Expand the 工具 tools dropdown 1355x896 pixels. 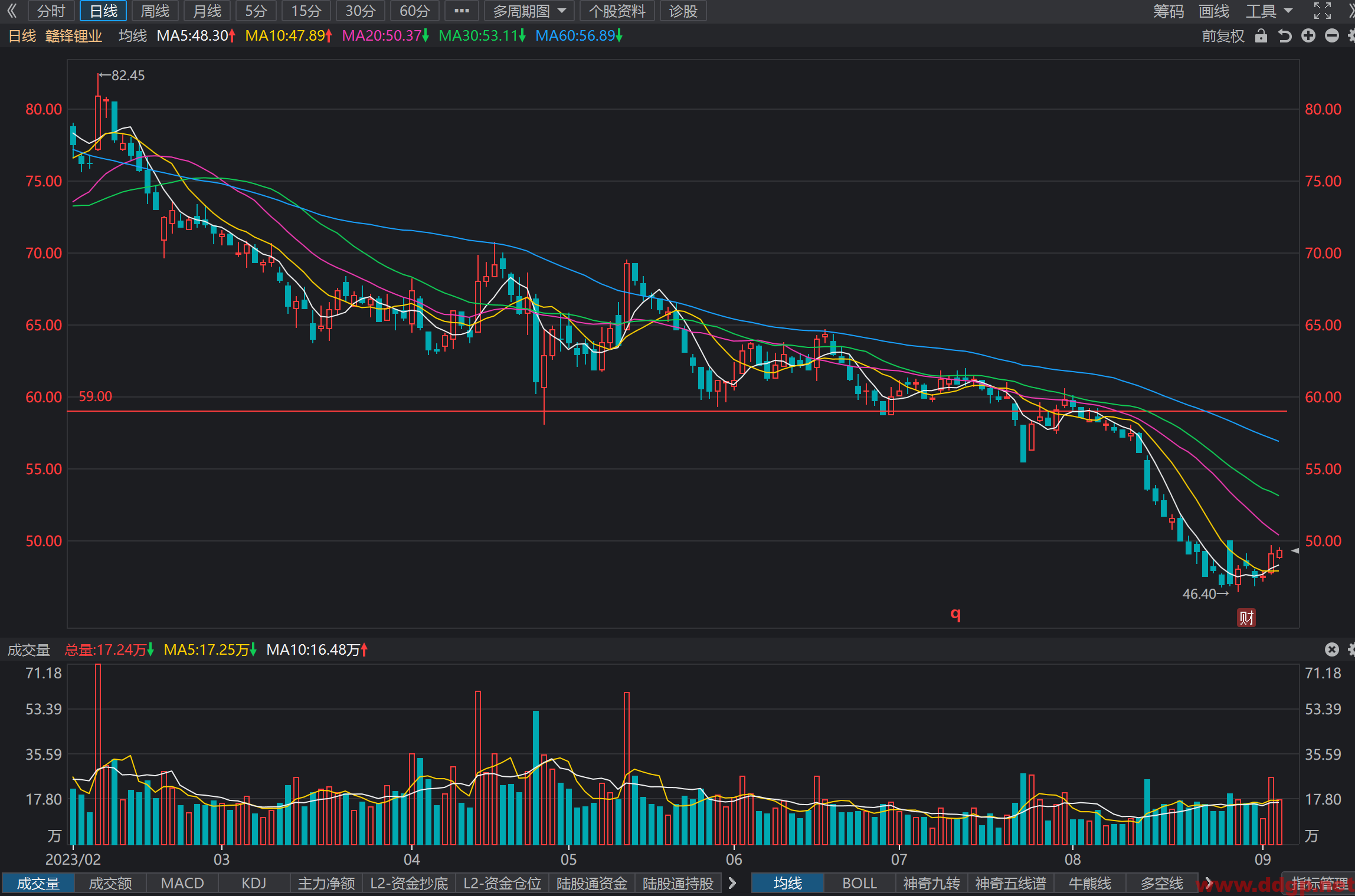click(x=1269, y=11)
